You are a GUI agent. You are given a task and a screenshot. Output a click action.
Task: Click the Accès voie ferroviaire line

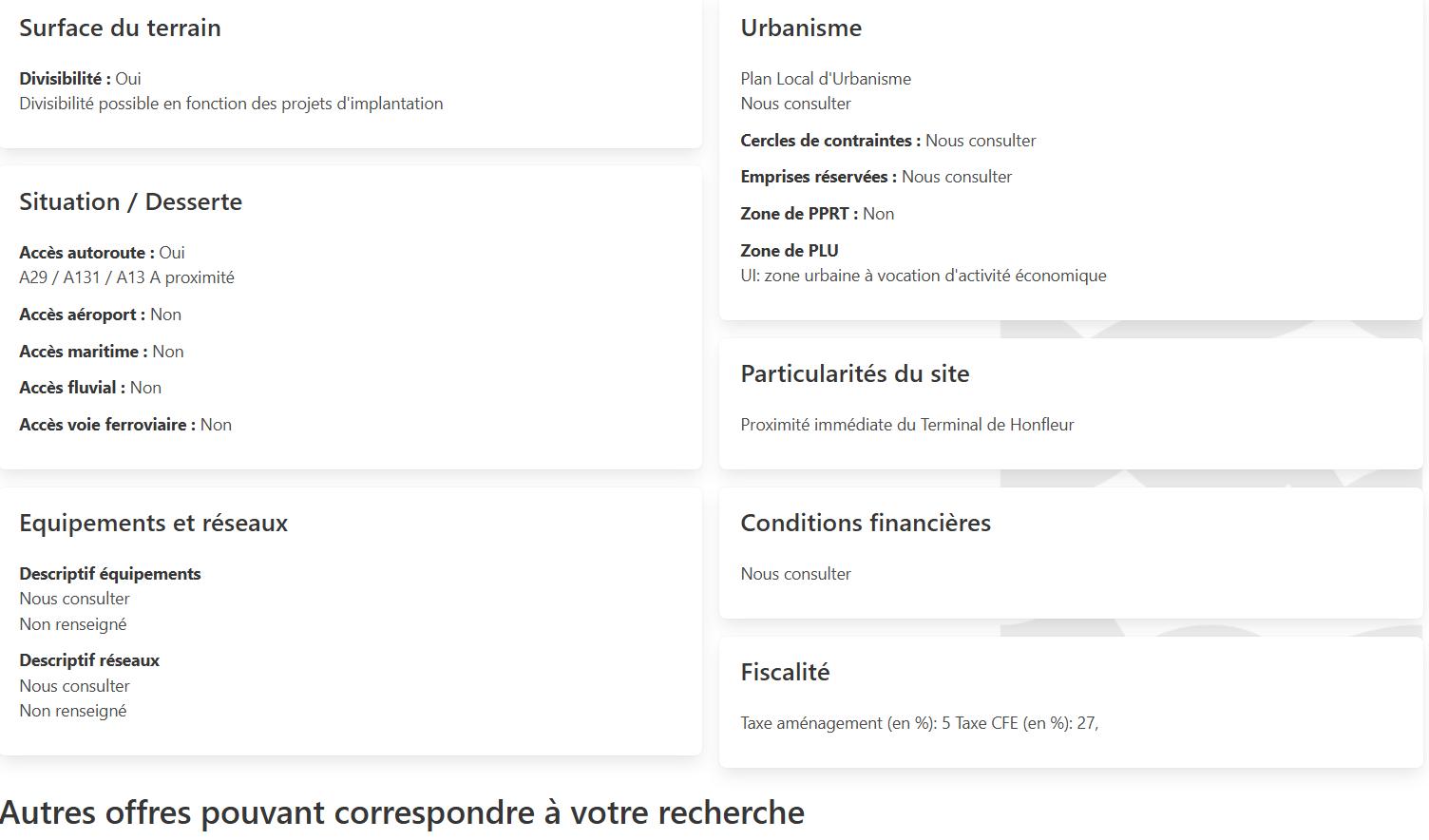click(125, 425)
